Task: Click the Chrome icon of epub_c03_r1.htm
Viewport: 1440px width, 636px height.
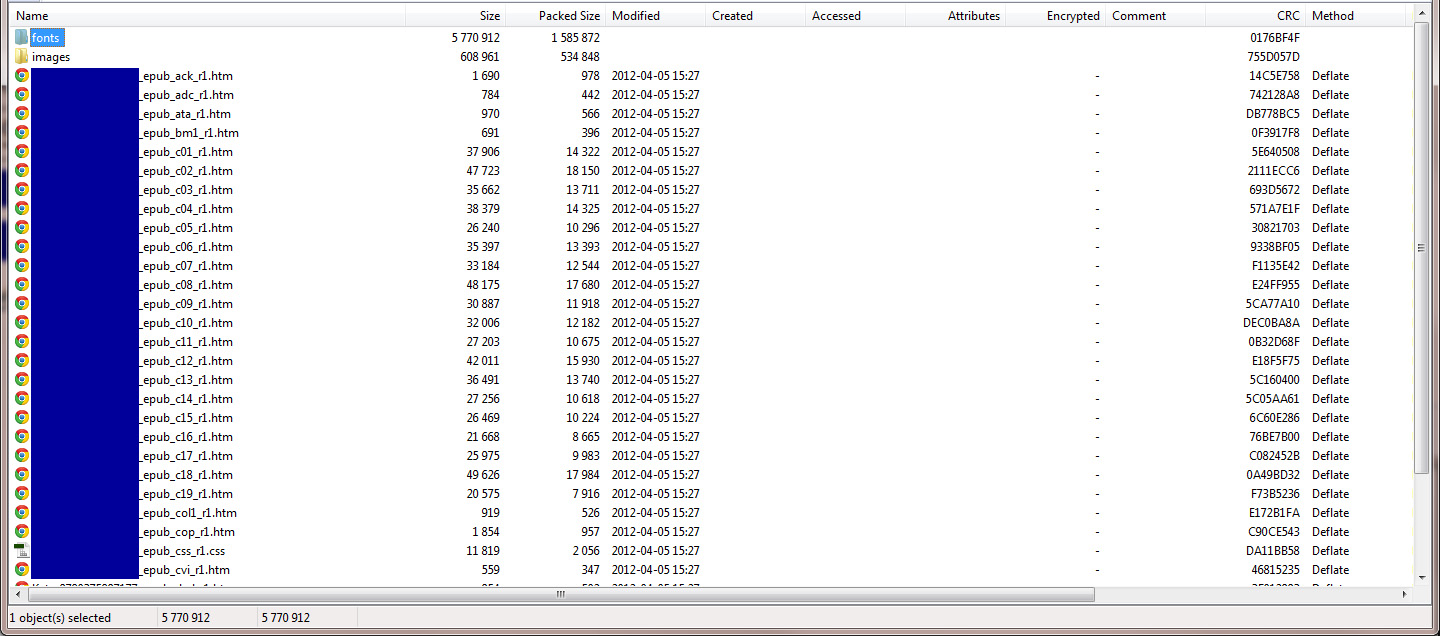Action: [21, 189]
